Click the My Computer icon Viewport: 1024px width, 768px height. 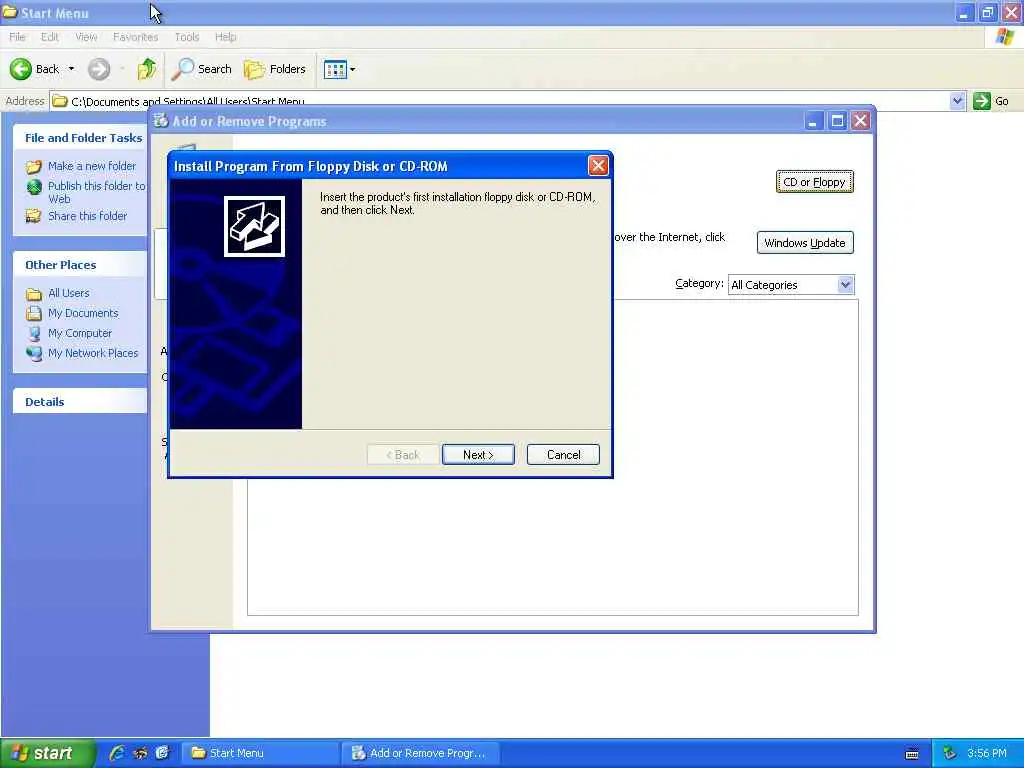point(34,333)
